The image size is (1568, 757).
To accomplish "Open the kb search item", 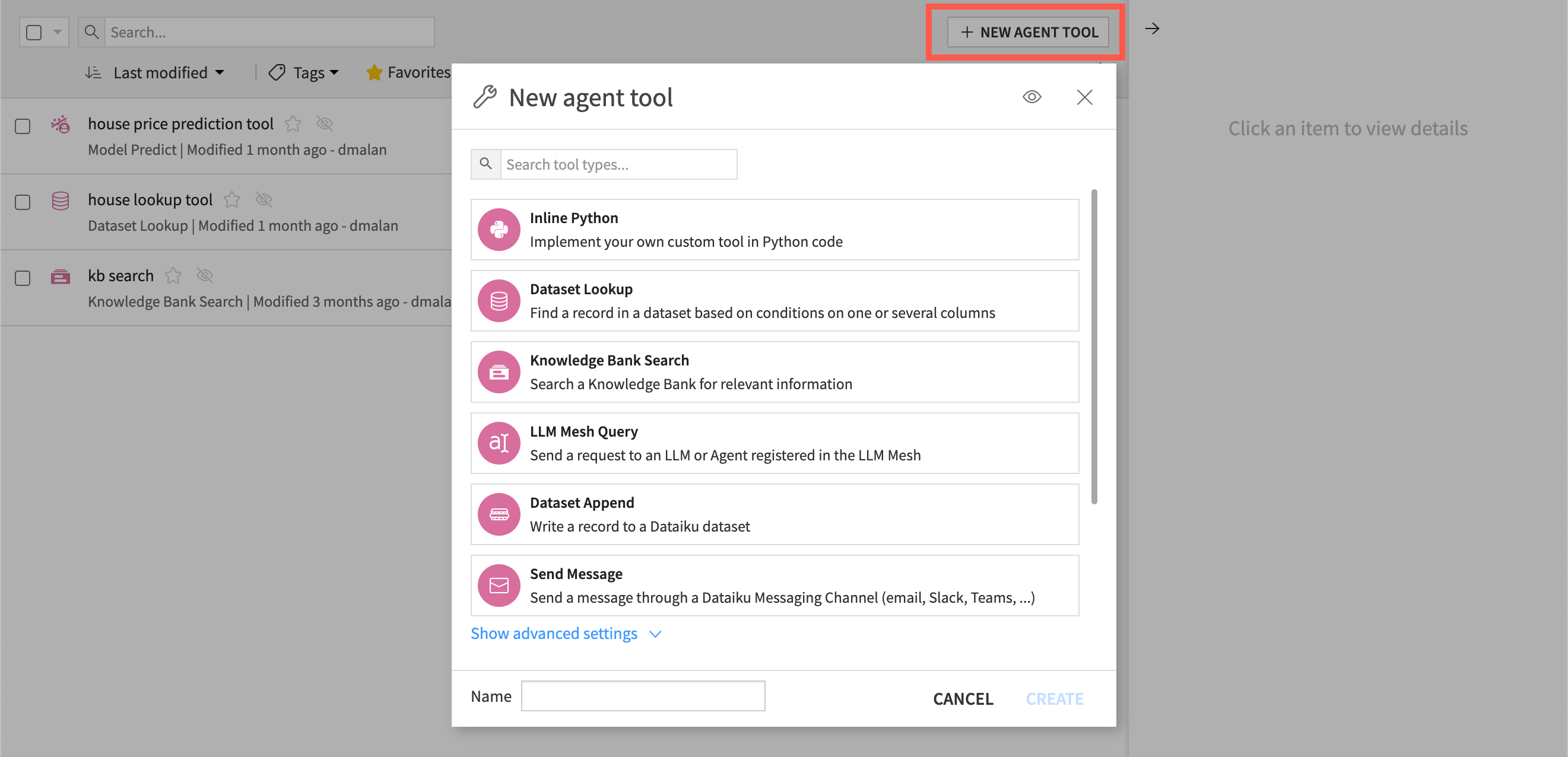I will pyautogui.click(x=120, y=276).
